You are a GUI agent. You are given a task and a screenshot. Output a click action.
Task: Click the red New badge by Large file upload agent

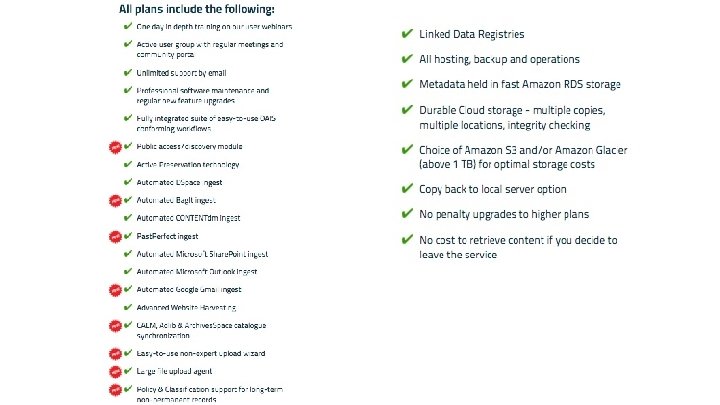click(x=114, y=371)
